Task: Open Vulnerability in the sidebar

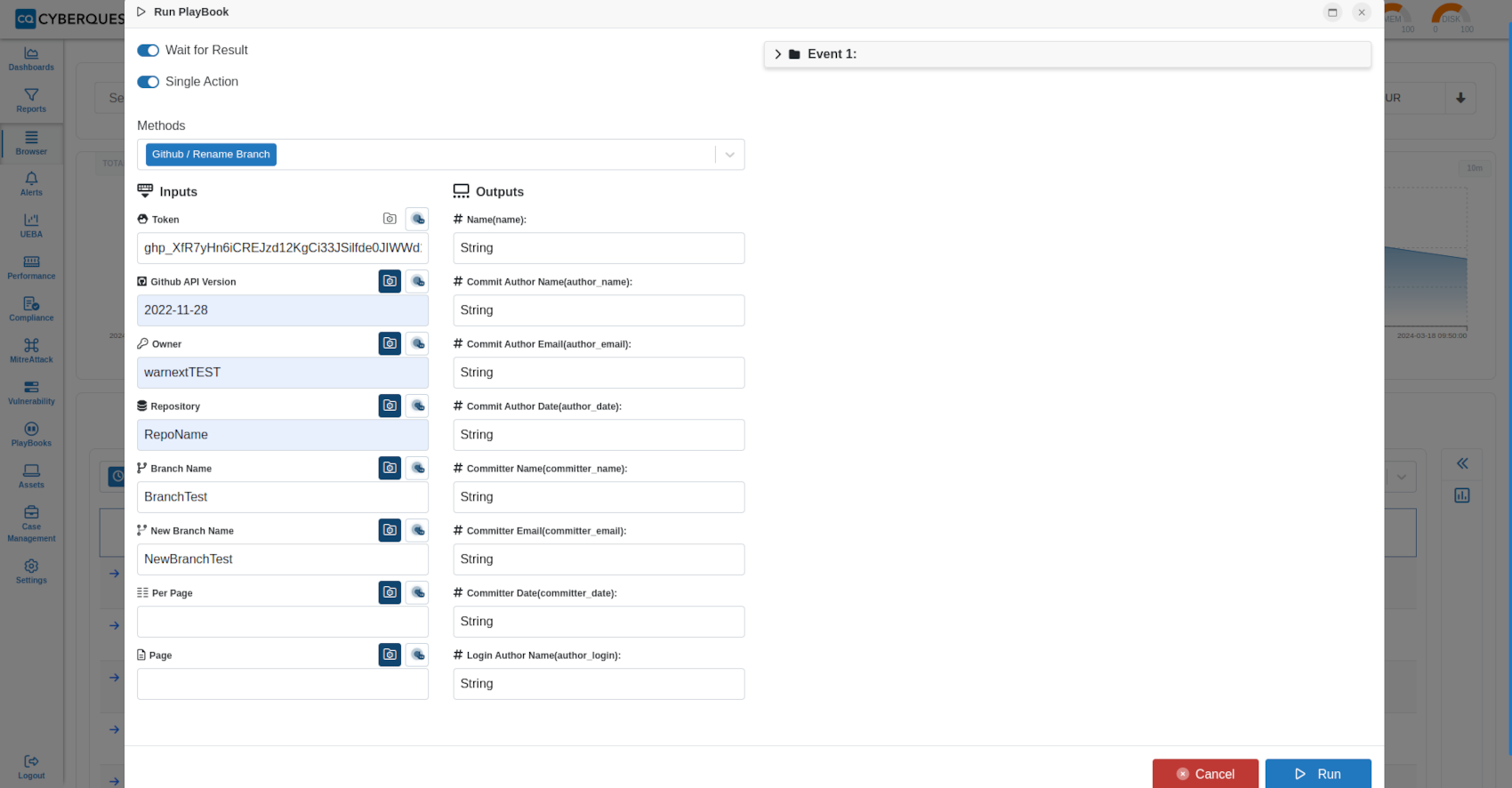Action: pos(31,393)
